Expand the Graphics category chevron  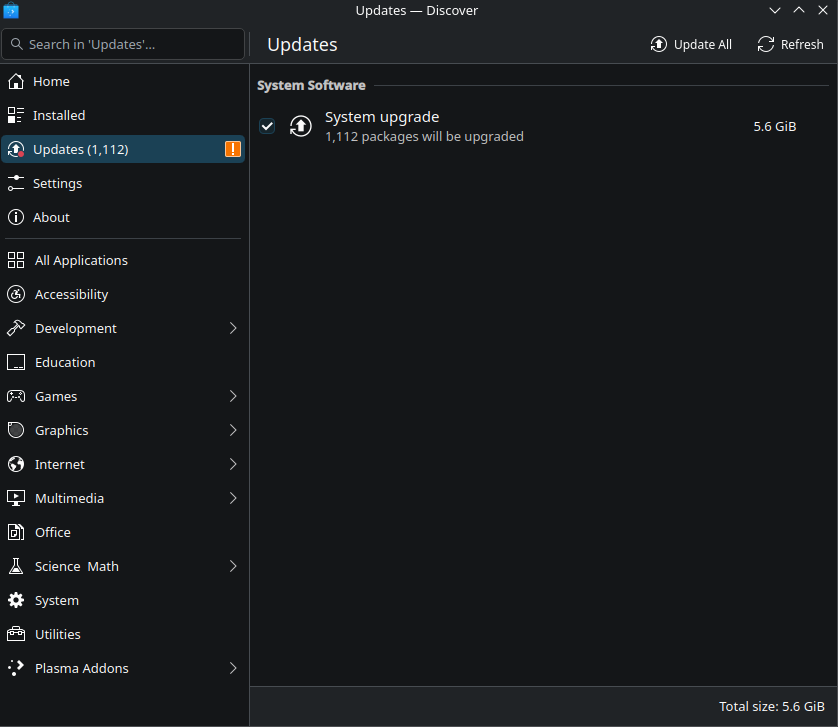(x=233, y=430)
